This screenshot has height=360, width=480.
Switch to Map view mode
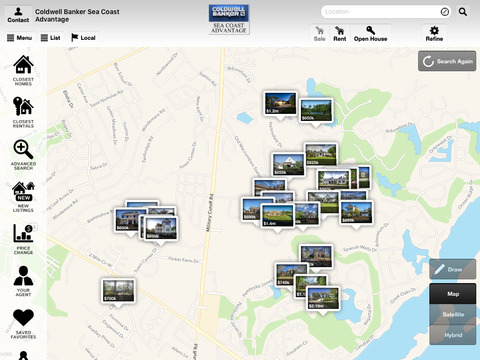pyautogui.click(x=453, y=294)
